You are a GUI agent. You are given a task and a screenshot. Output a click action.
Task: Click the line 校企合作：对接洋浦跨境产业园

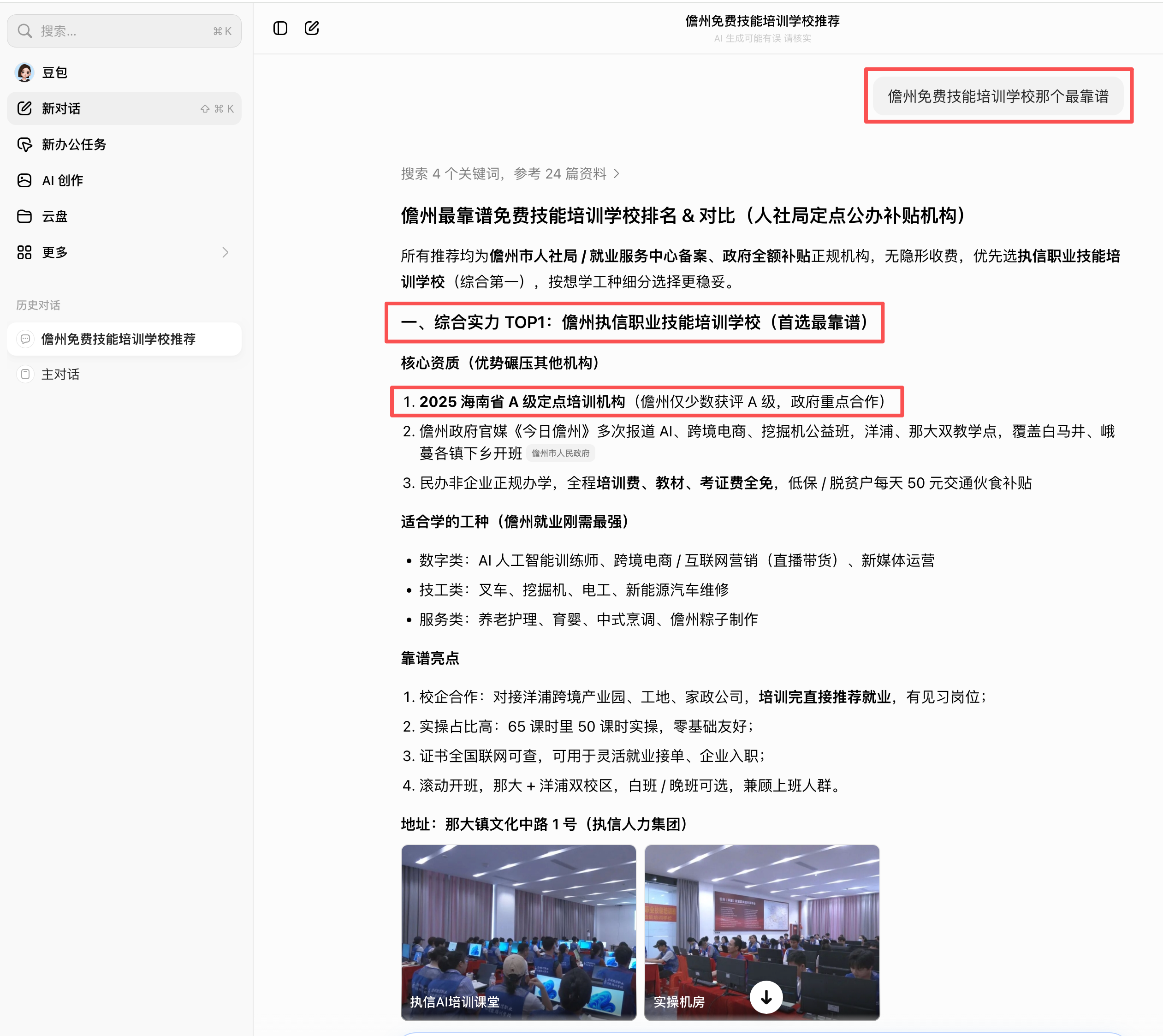point(703,697)
